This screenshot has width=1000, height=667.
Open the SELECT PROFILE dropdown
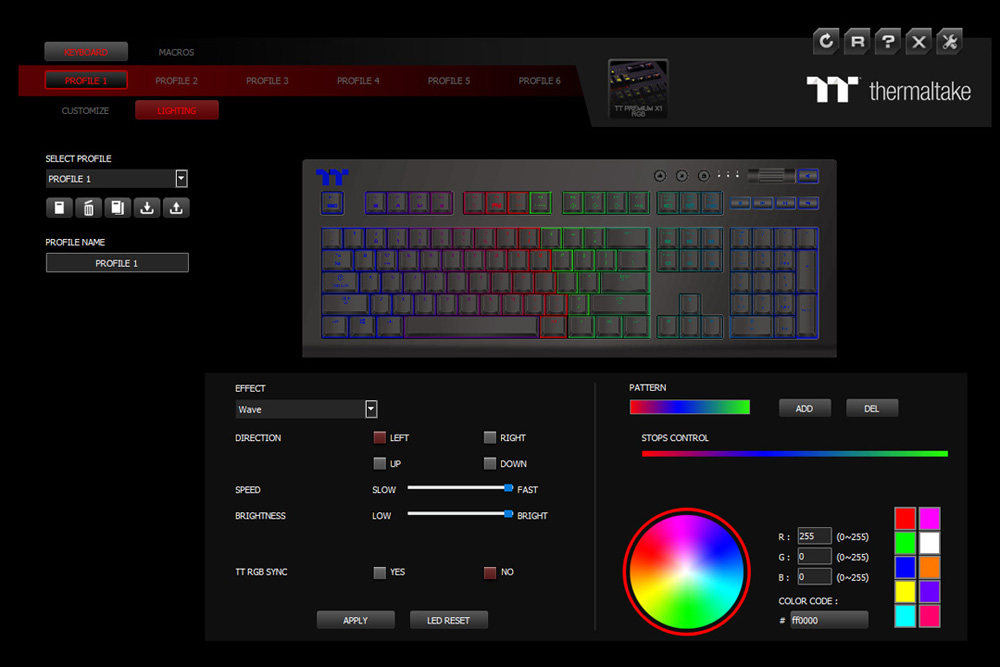point(181,178)
